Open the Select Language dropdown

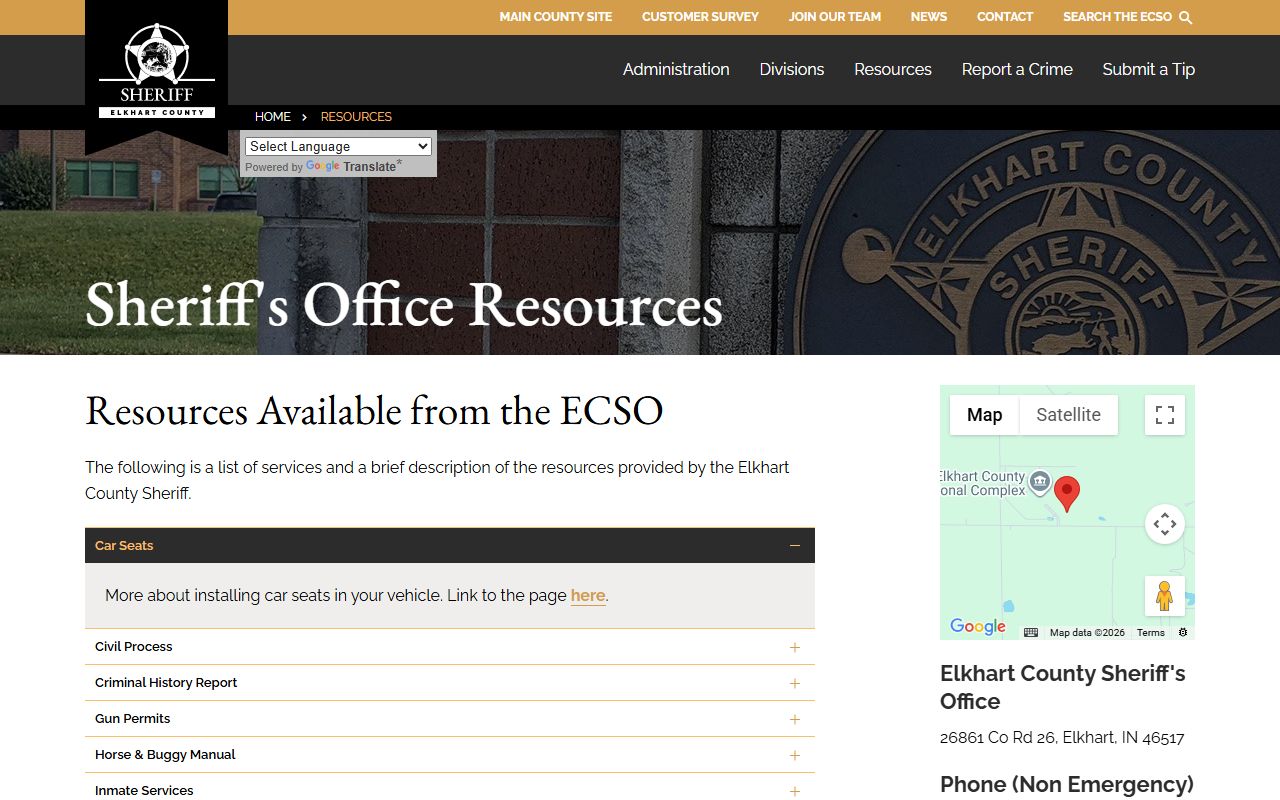click(338, 146)
